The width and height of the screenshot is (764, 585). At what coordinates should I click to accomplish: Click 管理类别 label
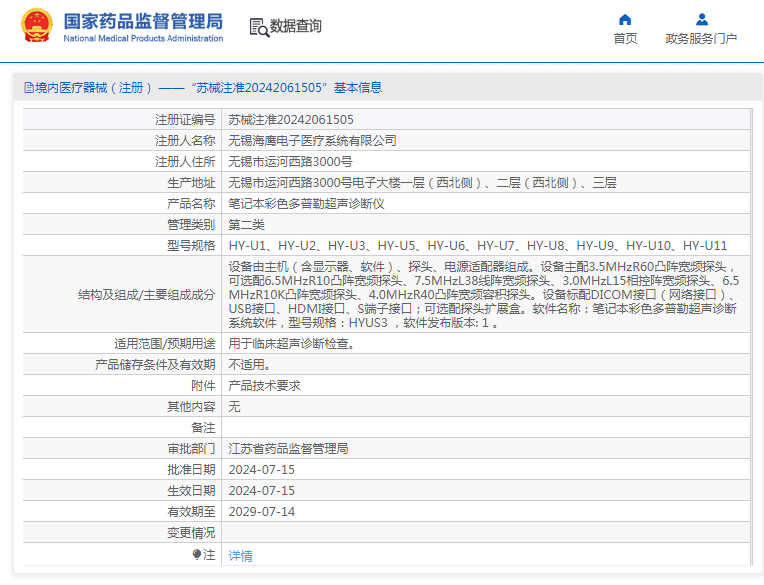[191, 225]
